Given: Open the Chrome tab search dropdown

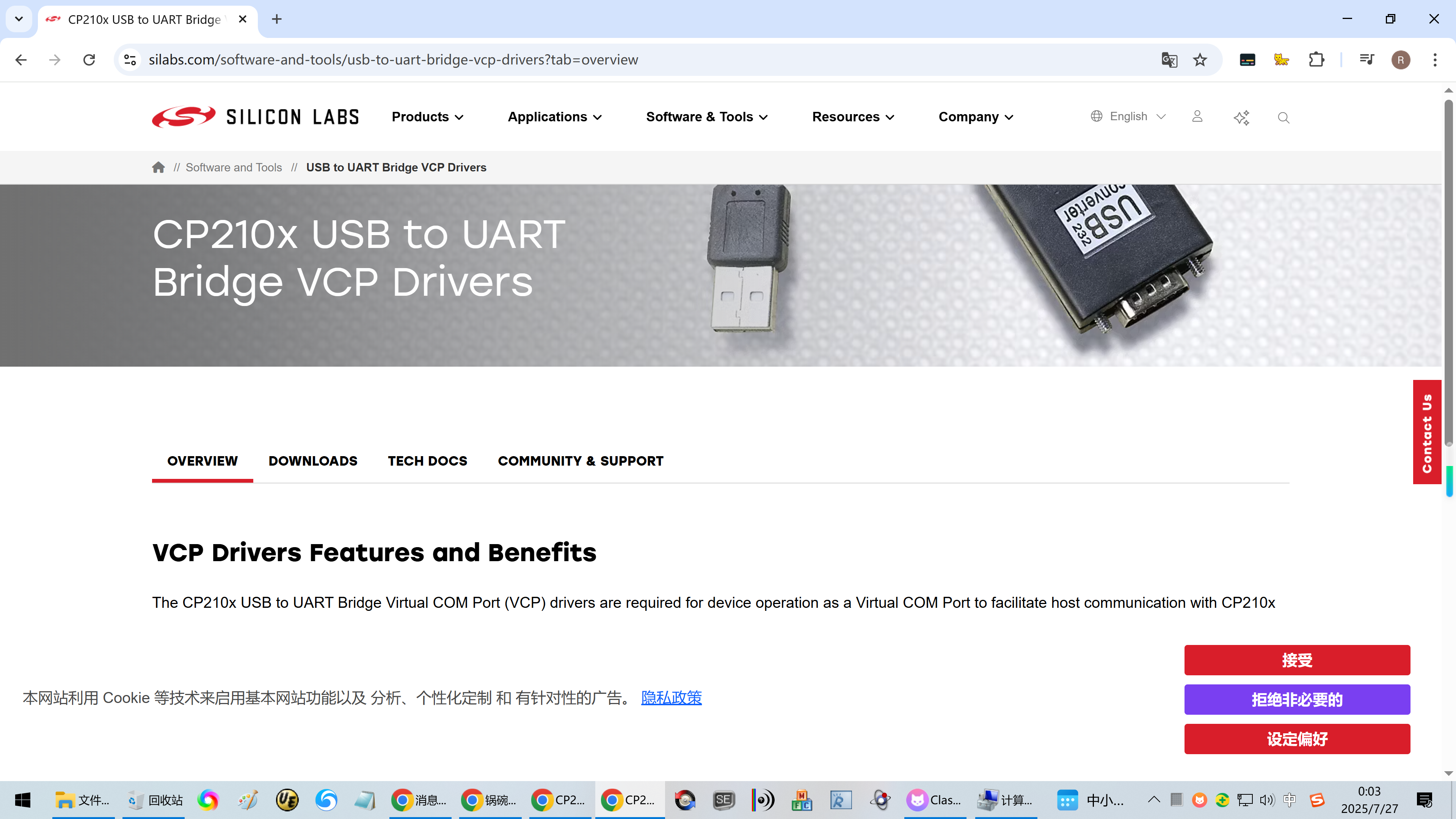Looking at the screenshot, I should [19, 19].
